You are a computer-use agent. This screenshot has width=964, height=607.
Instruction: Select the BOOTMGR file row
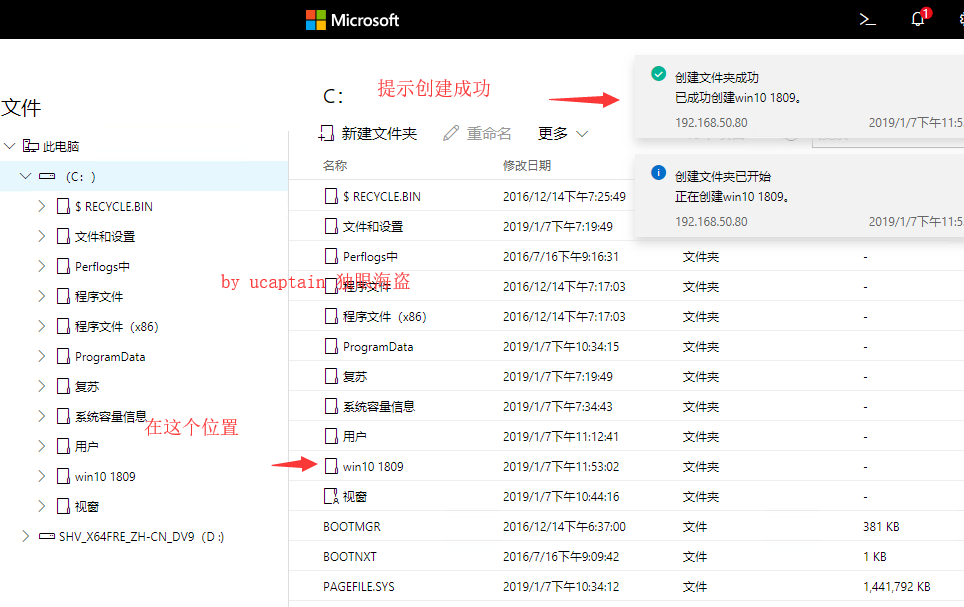pyautogui.click(x=626, y=526)
